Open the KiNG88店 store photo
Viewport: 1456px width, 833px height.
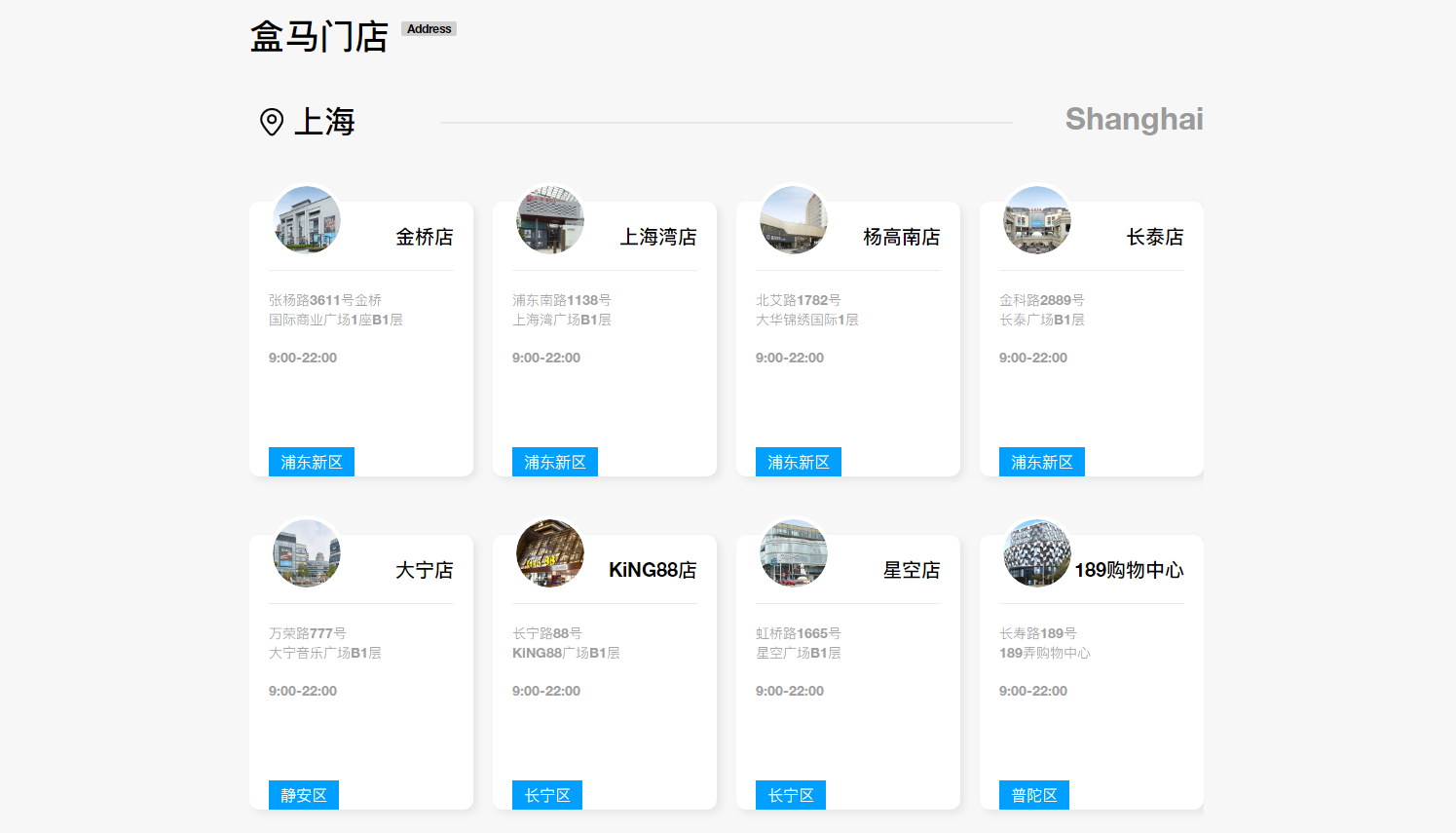(550, 553)
